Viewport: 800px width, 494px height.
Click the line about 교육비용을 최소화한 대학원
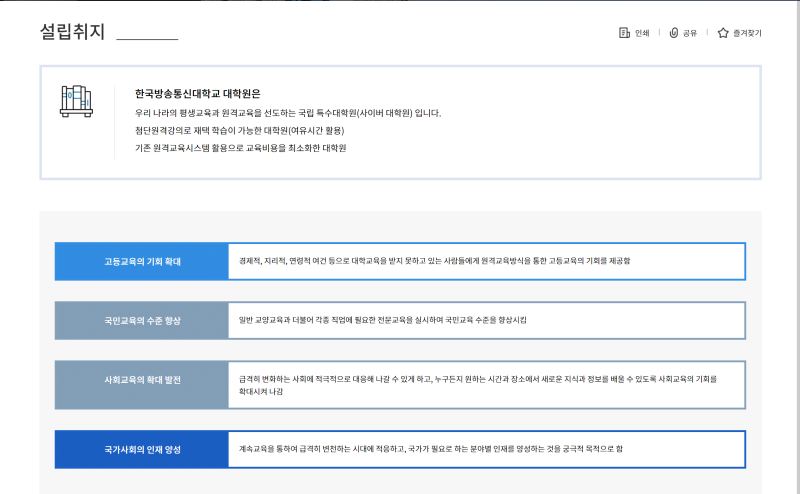click(240, 148)
